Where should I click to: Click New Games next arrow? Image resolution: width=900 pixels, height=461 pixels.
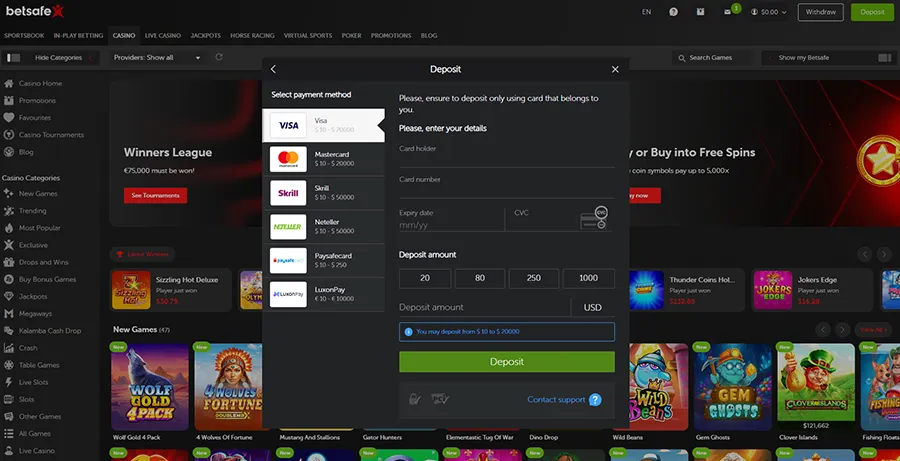(842, 330)
